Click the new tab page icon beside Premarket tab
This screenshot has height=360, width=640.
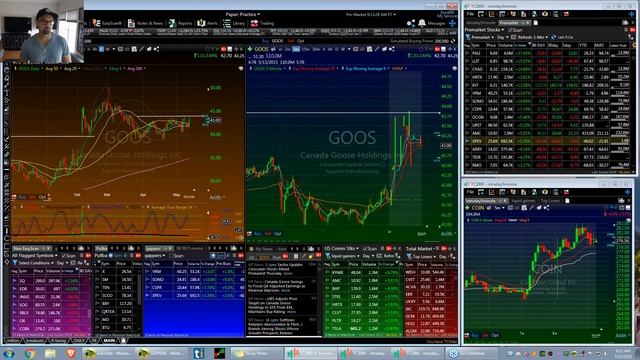click(536, 23)
